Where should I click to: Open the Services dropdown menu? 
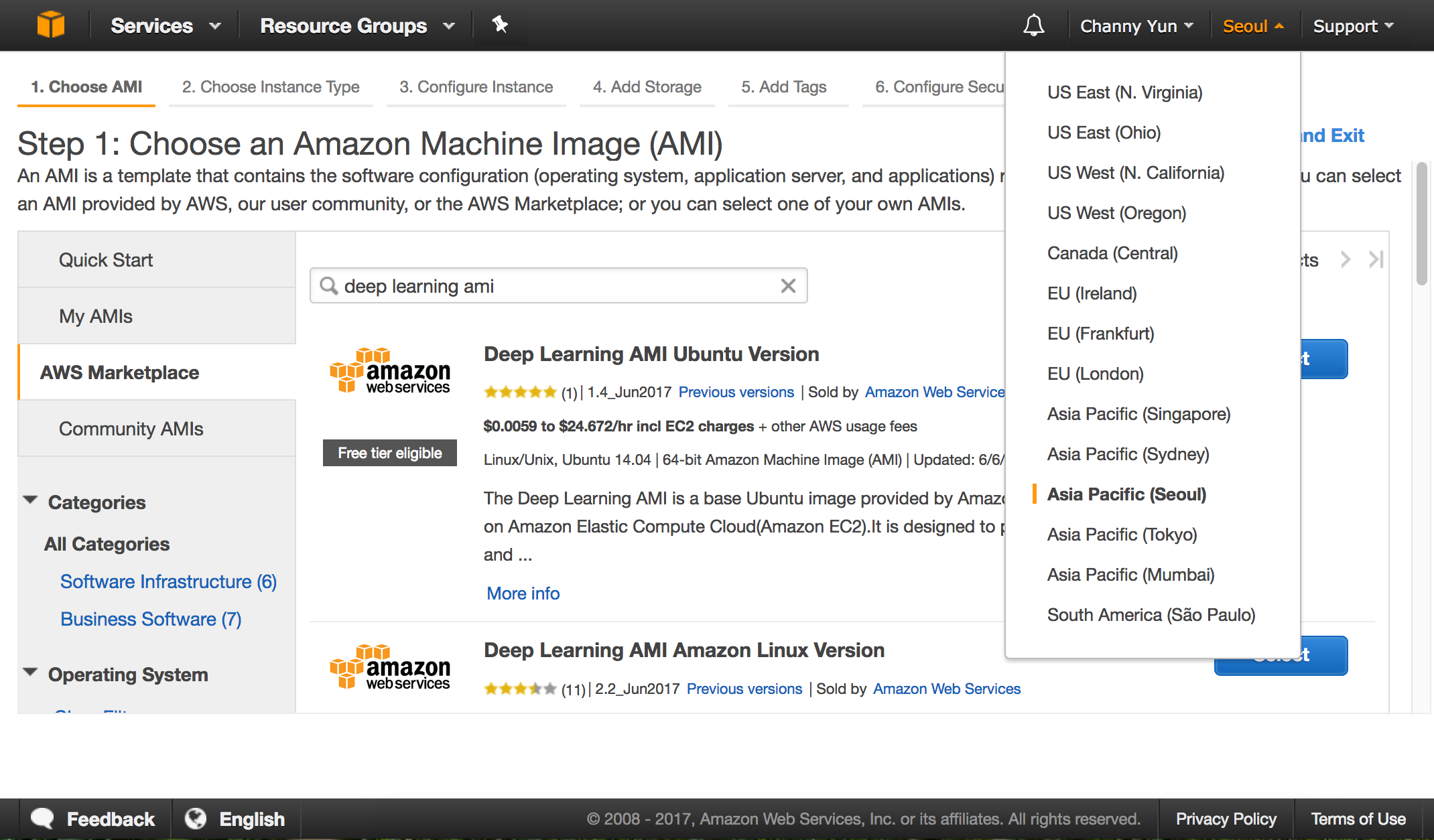coord(165,25)
